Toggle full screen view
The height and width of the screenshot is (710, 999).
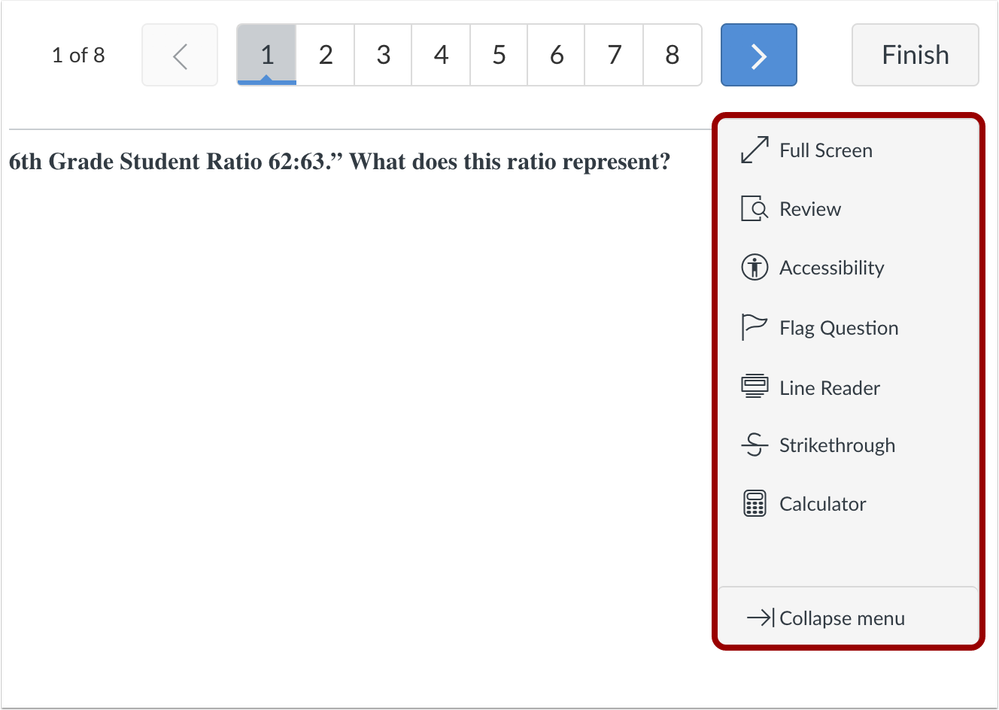tap(825, 150)
